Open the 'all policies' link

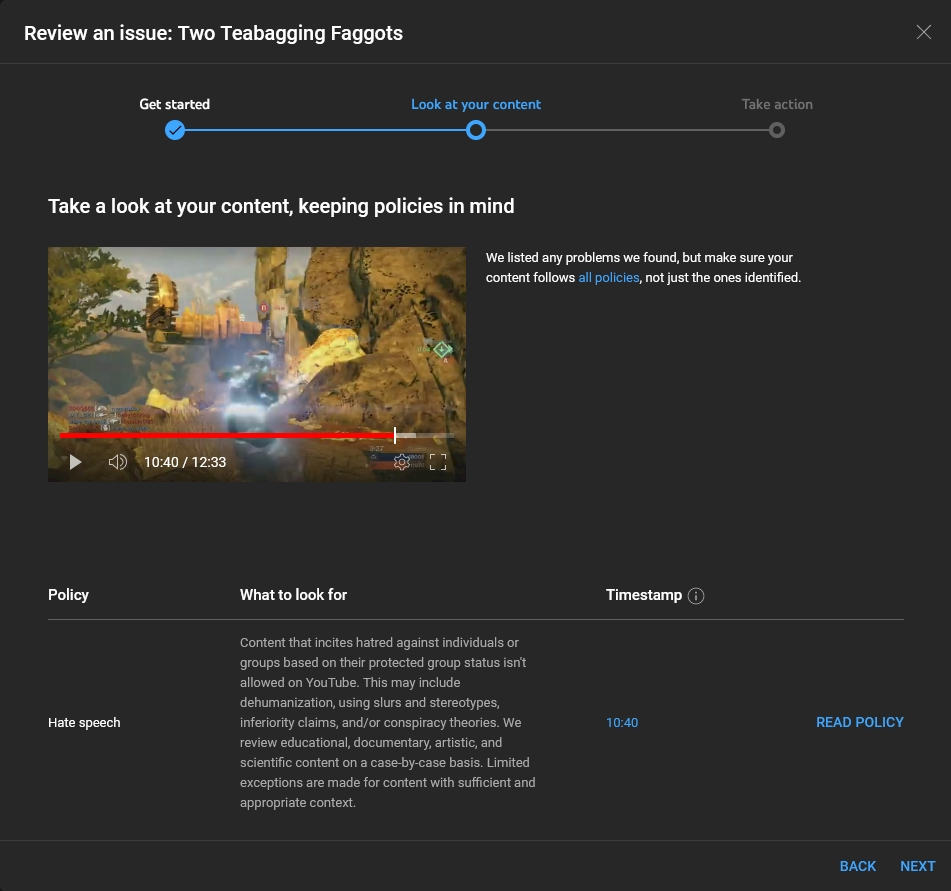click(x=608, y=278)
